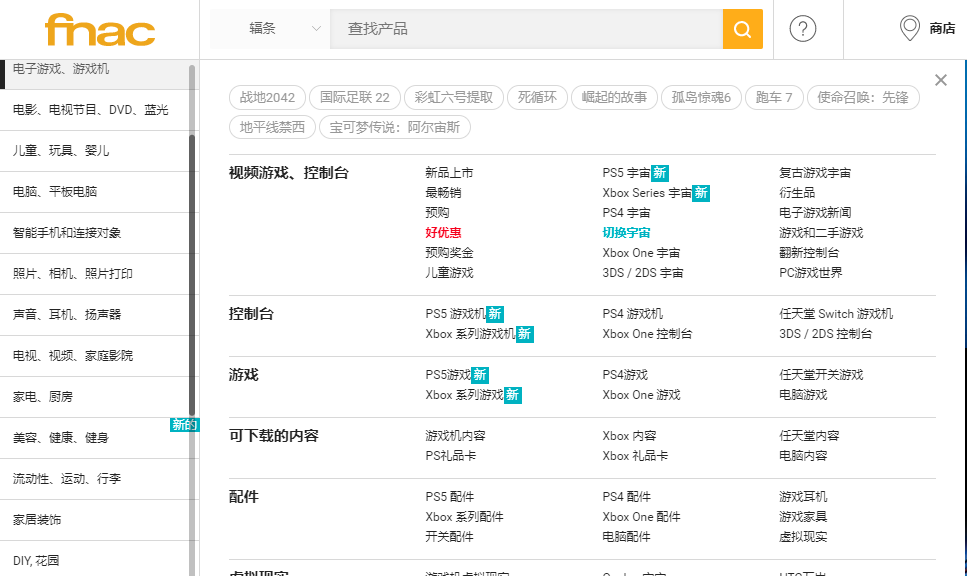This screenshot has width=967, height=576.
Task: Click the orange search magnifier button
Action: click(x=743, y=29)
